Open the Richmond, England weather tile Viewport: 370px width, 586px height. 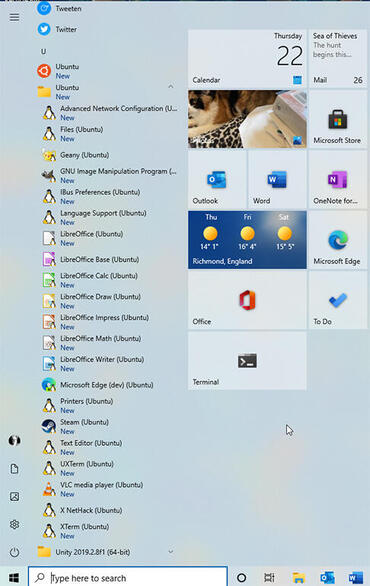pyautogui.click(x=247, y=240)
